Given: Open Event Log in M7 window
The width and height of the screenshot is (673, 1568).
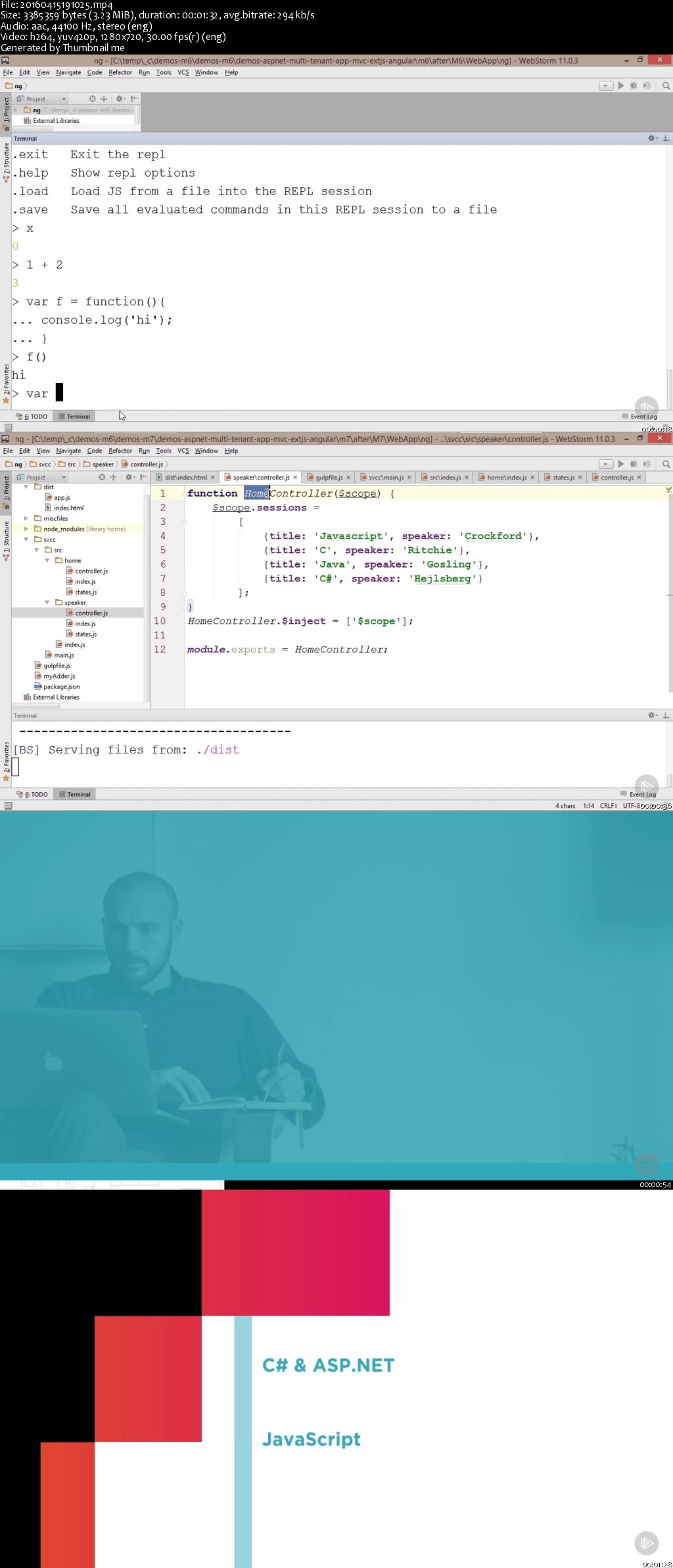Looking at the screenshot, I should pyautogui.click(x=639, y=794).
